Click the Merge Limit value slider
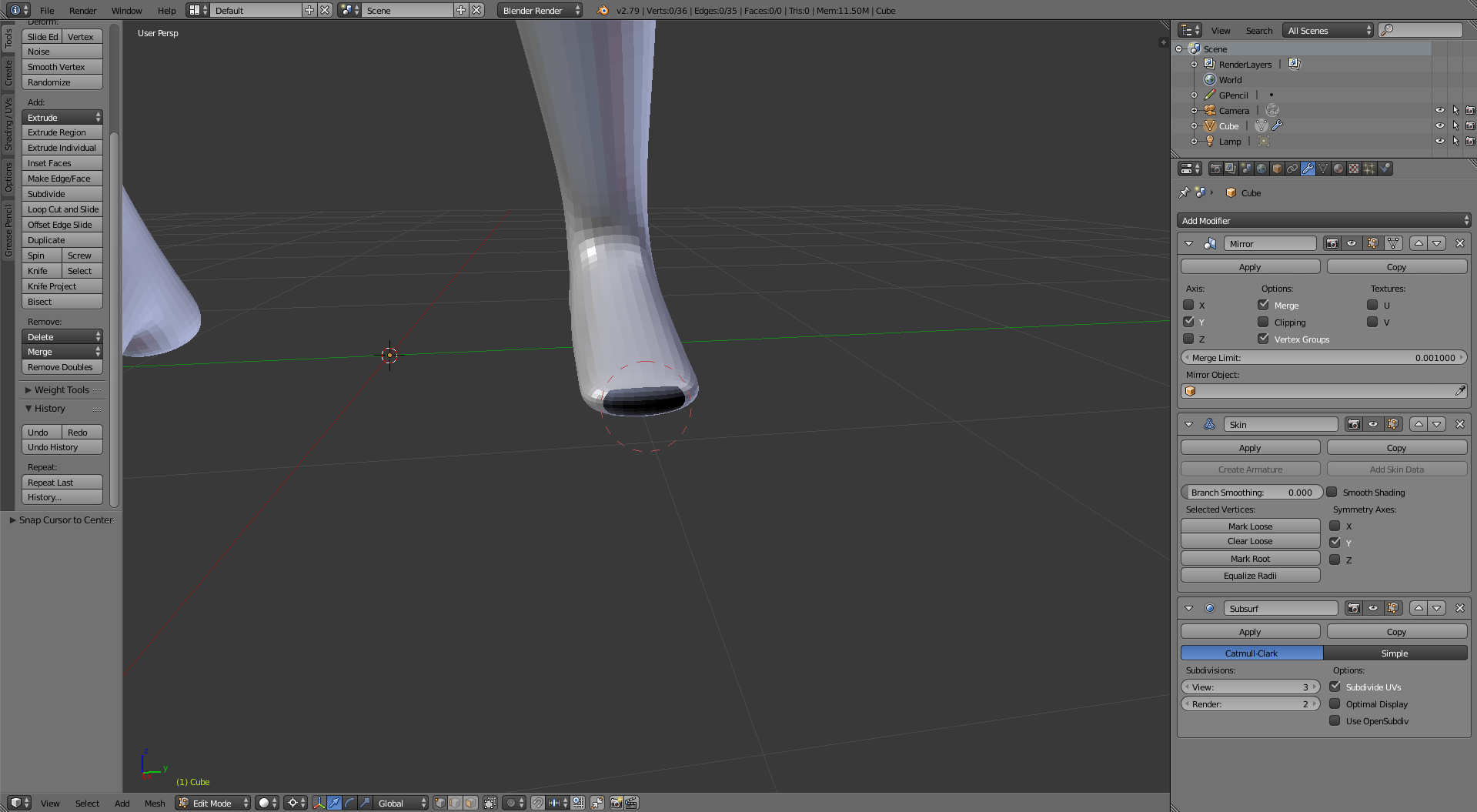 [x=1324, y=357]
